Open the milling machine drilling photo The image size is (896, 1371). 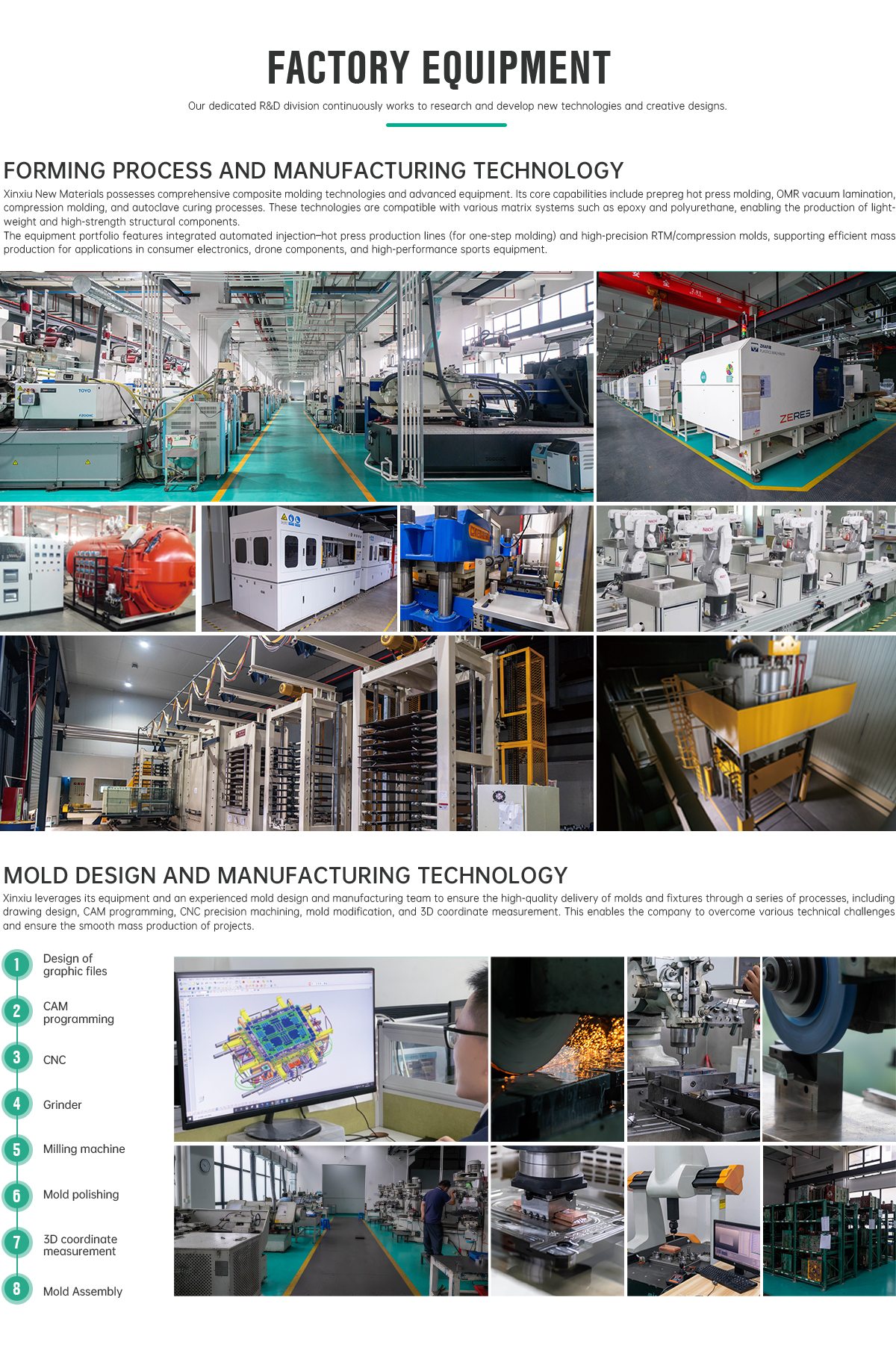(694, 1049)
